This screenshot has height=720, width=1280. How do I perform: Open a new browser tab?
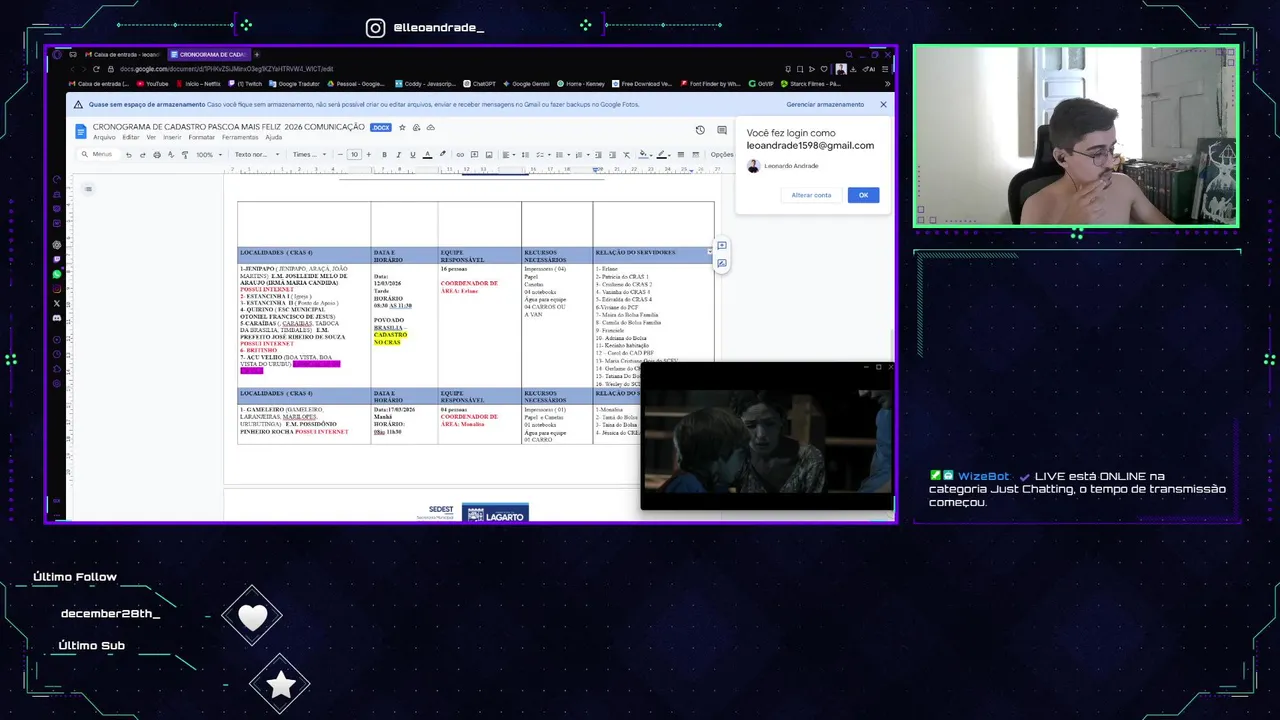coord(257,54)
